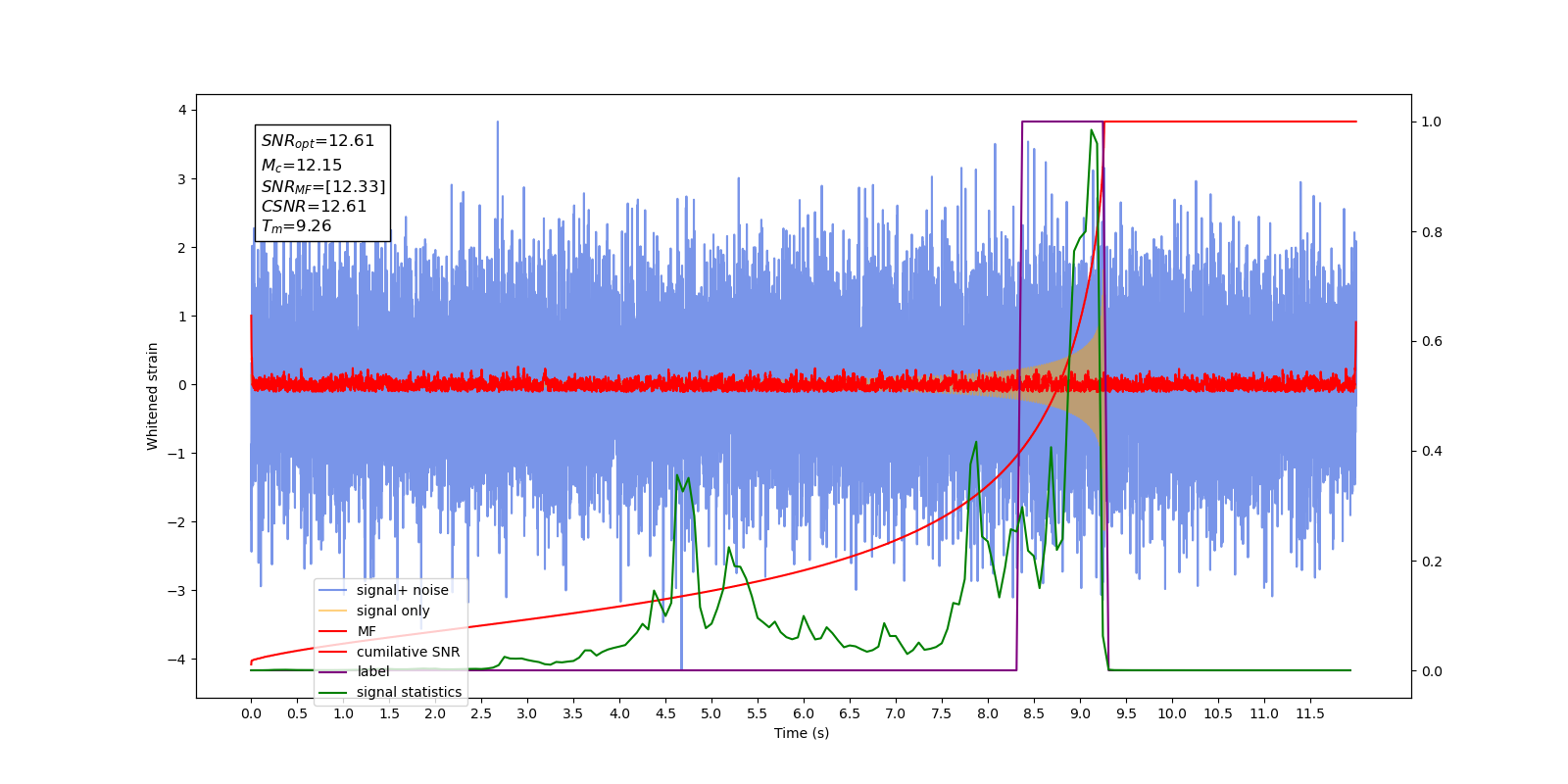The width and height of the screenshot is (1568, 784).
Task: Click the 10.0 x-axis tick label
Action: [1172, 713]
